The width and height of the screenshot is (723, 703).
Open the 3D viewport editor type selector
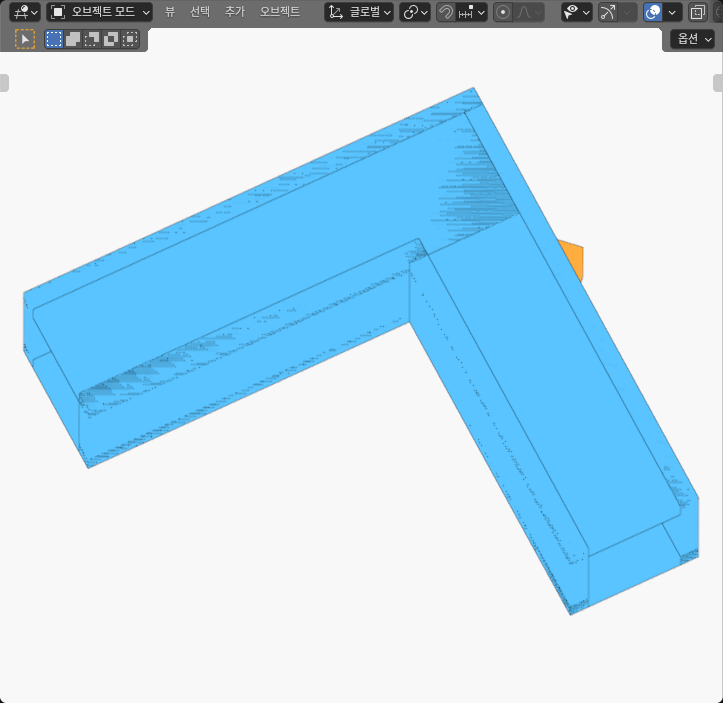tap(25, 12)
